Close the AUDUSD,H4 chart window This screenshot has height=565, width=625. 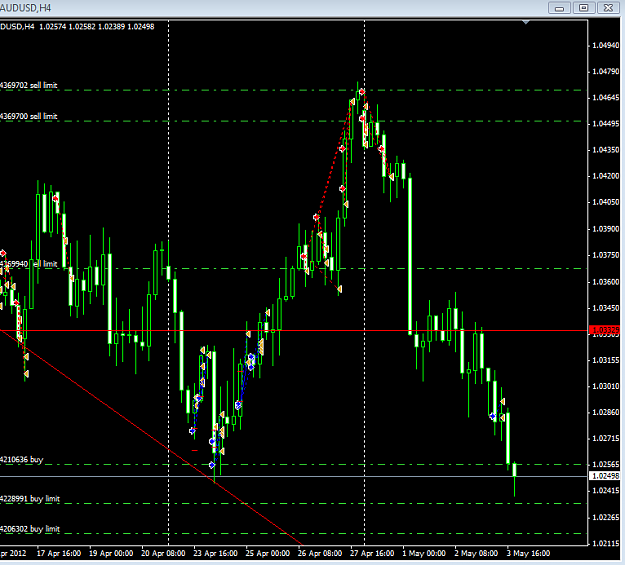pyautogui.click(x=608, y=8)
